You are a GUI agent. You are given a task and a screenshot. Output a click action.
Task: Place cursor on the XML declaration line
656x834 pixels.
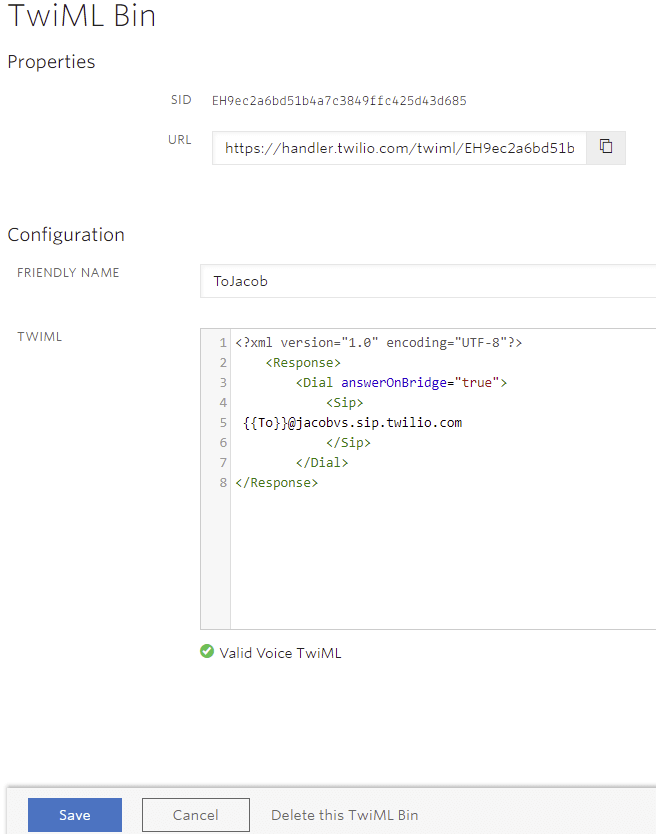[x=379, y=343]
